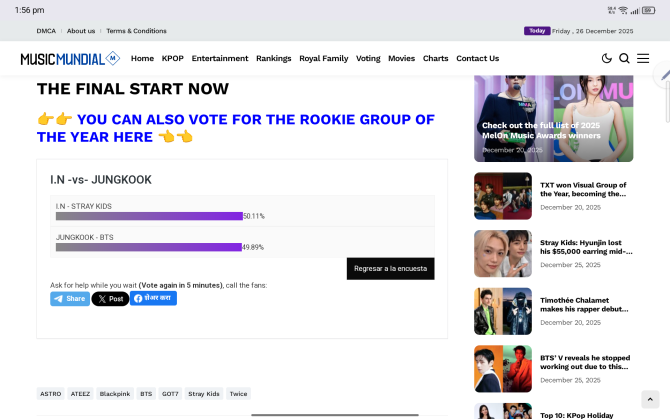Select the Blackpink tag

tap(115, 394)
